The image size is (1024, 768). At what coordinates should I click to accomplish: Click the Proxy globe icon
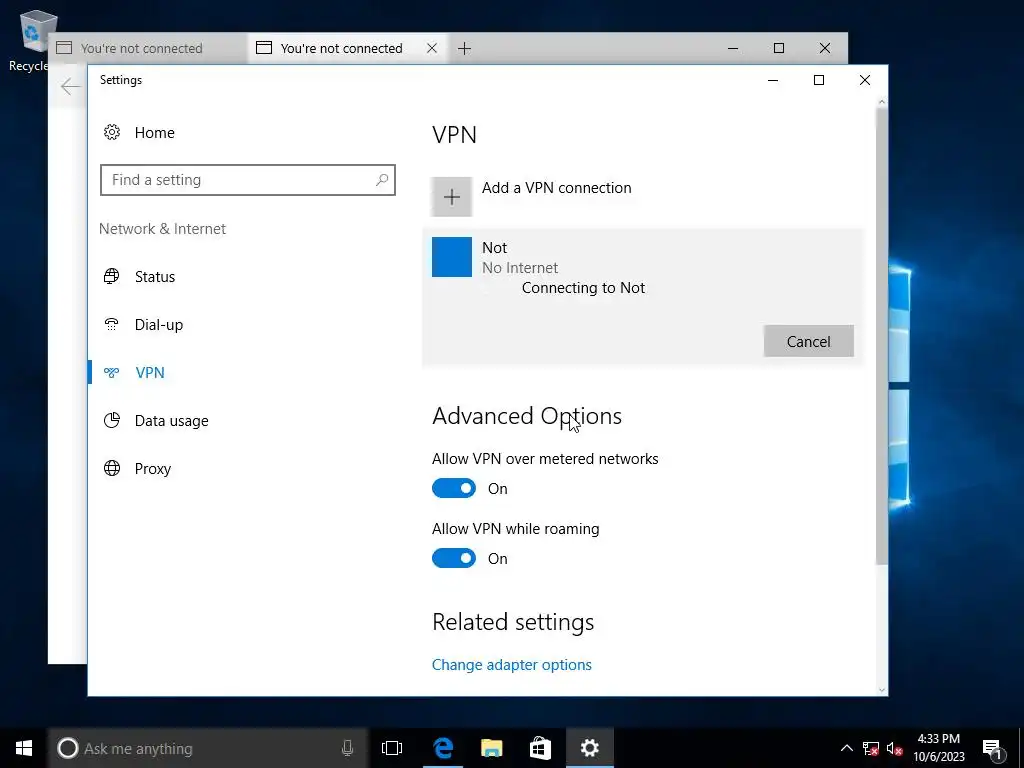[x=112, y=468]
